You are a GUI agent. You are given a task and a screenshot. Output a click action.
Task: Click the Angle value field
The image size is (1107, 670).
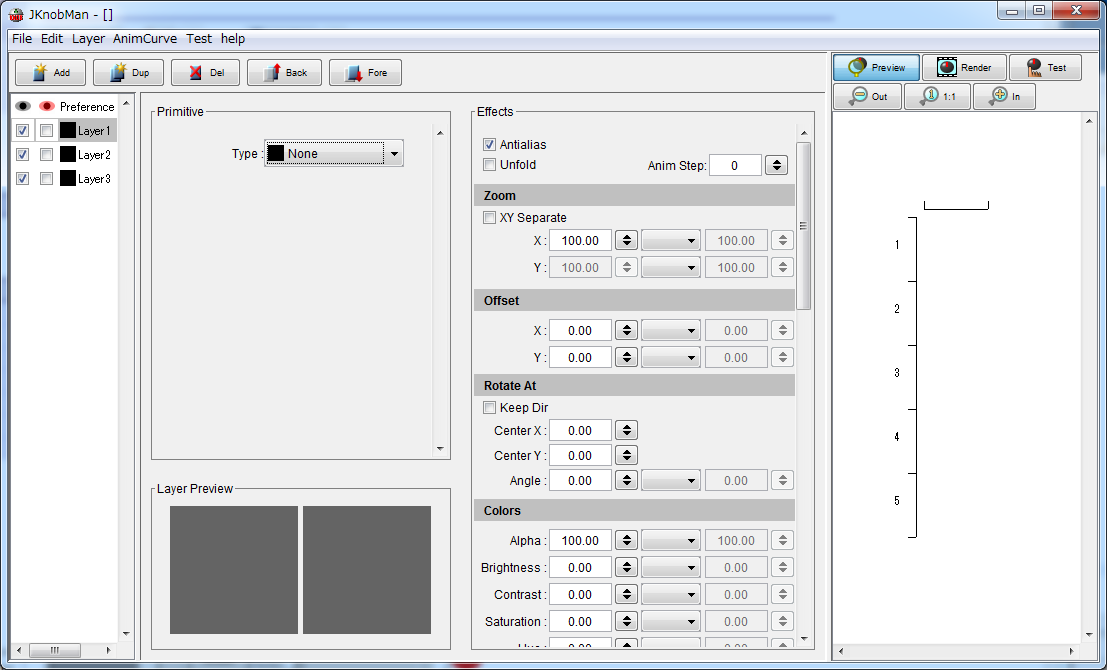[580, 481]
